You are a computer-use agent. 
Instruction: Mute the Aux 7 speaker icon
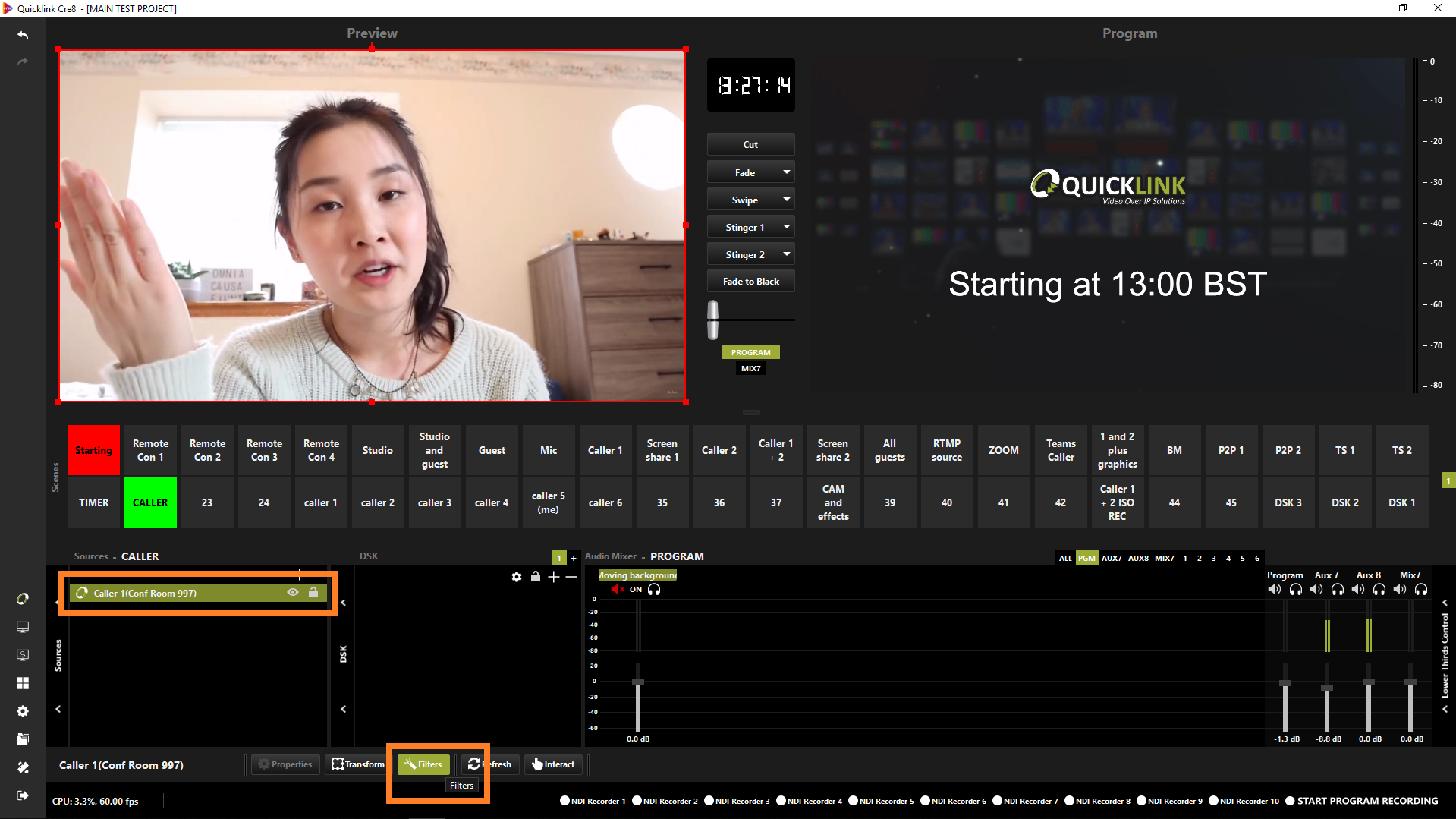pyautogui.click(x=1316, y=589)
